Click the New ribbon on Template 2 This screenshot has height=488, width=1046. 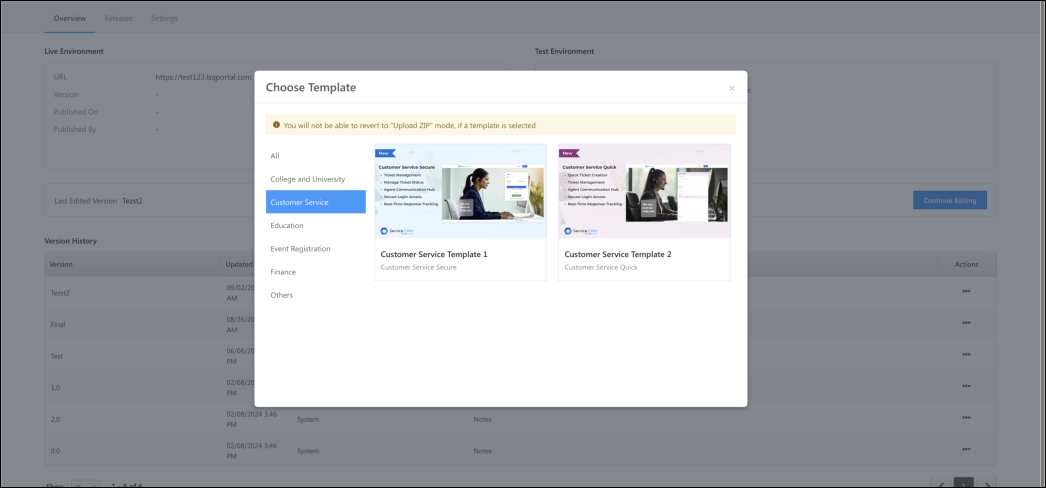570,153
